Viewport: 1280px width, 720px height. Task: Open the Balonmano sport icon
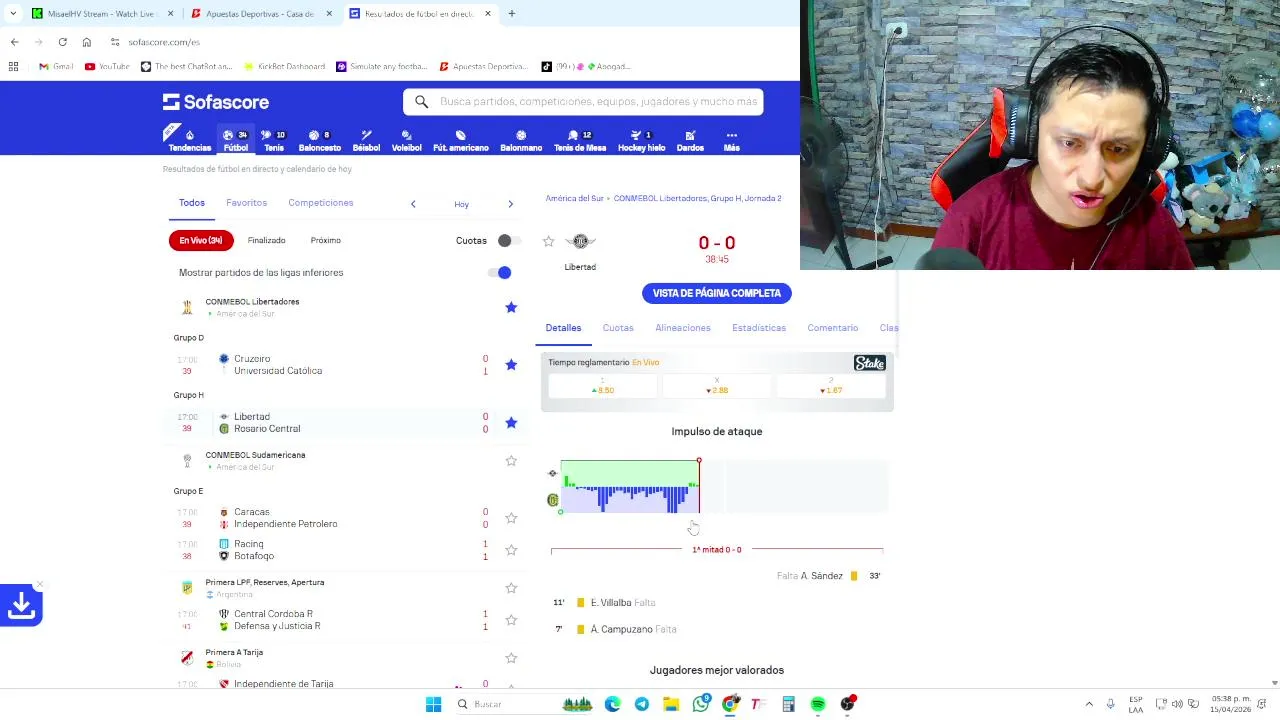click(521, 140)
